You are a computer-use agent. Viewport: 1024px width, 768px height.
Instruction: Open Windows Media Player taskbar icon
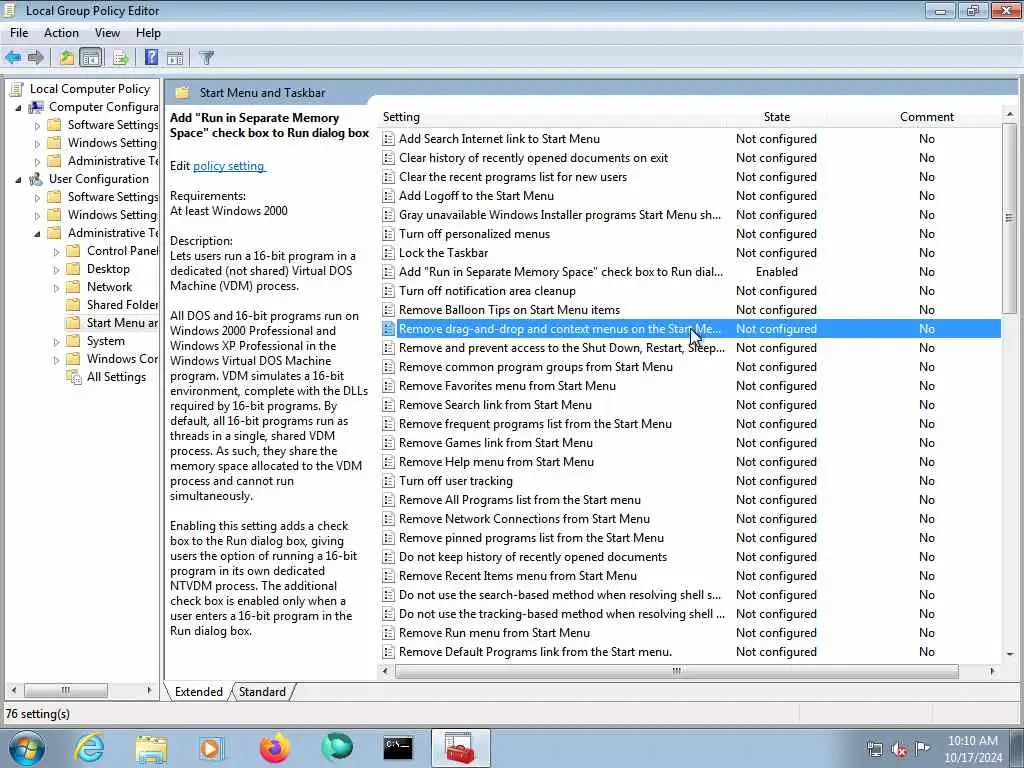coord(212,748)
